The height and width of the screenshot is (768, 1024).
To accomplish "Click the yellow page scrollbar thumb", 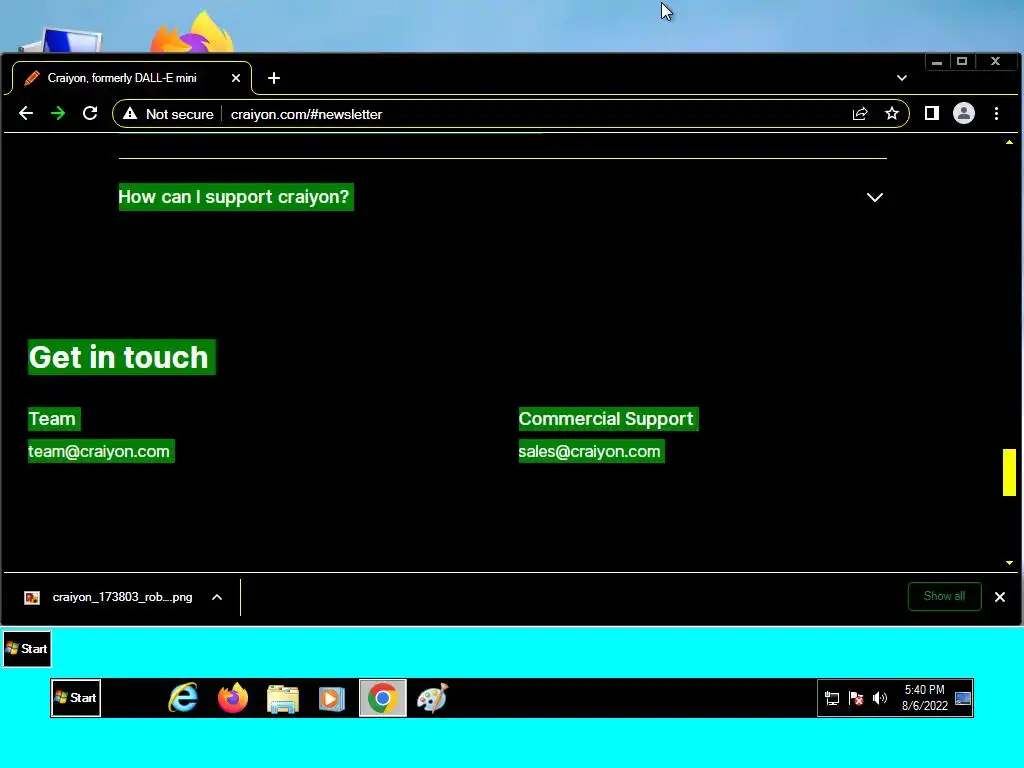I will tap(1009, 472).
